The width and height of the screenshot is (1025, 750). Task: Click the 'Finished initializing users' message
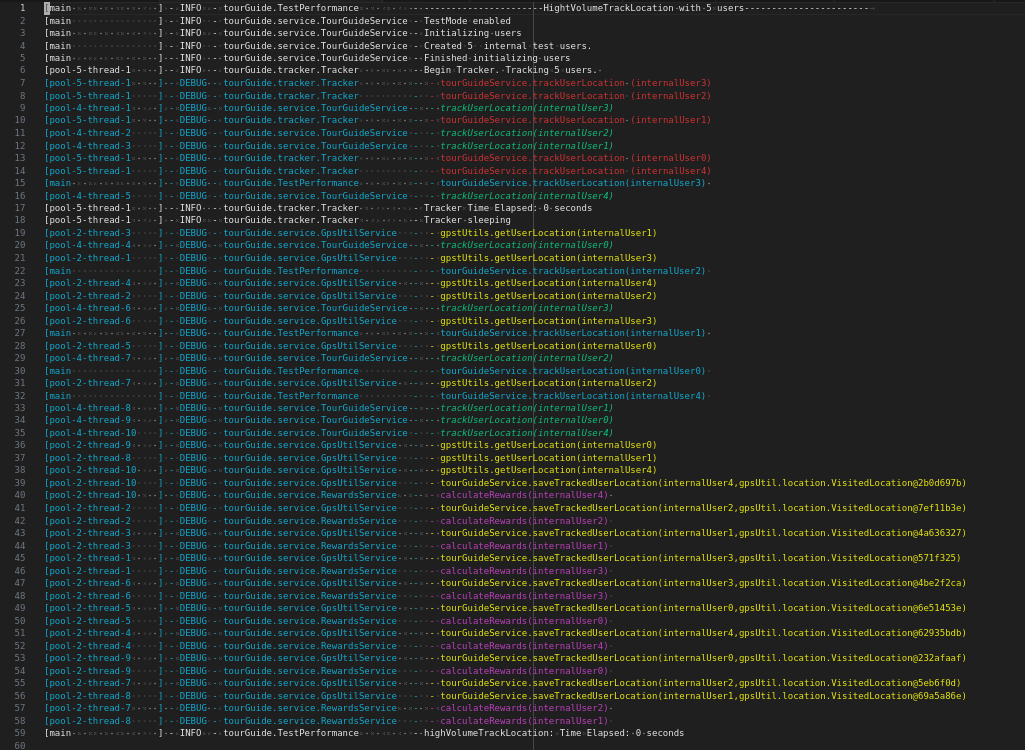(497, 58)
